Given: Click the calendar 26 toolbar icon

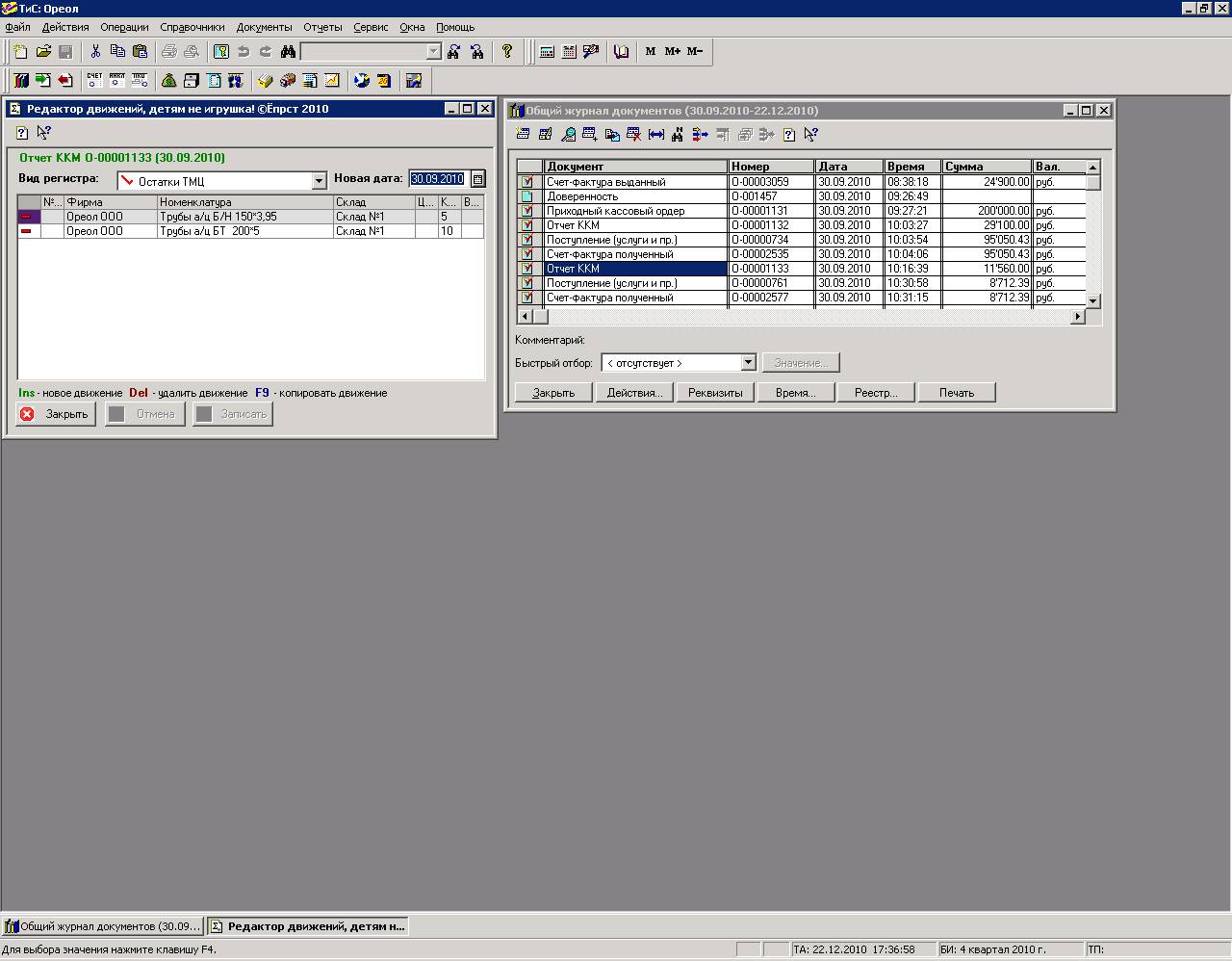Looking at the screenshot, I should [x=384, y=80].
